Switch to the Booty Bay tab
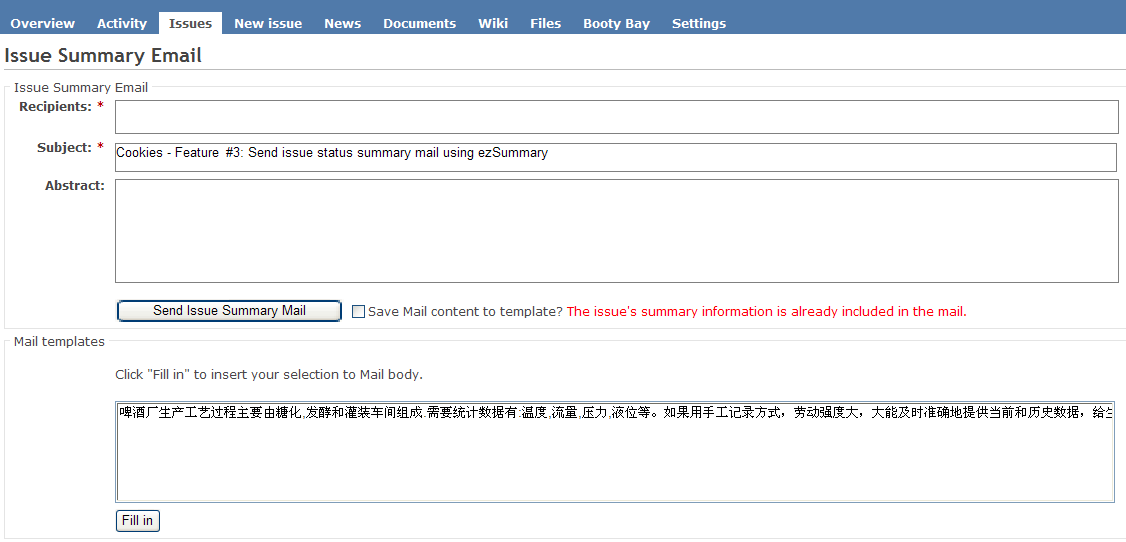Screen dimensions: 1126x542 (x=616, y=23)
